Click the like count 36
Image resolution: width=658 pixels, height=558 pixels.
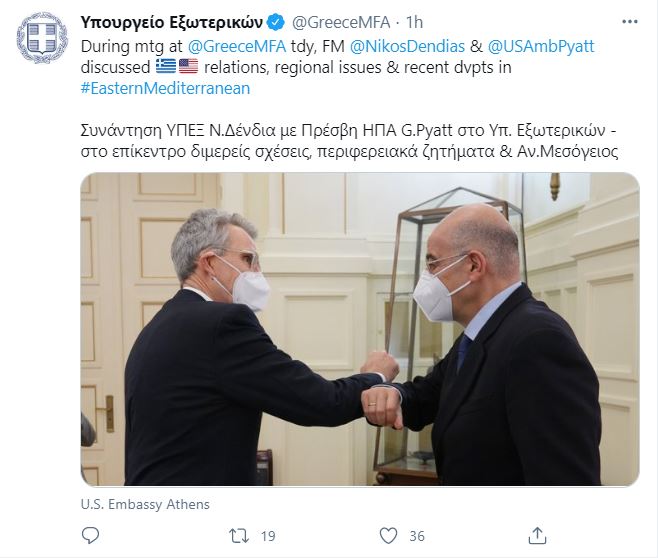417,536
